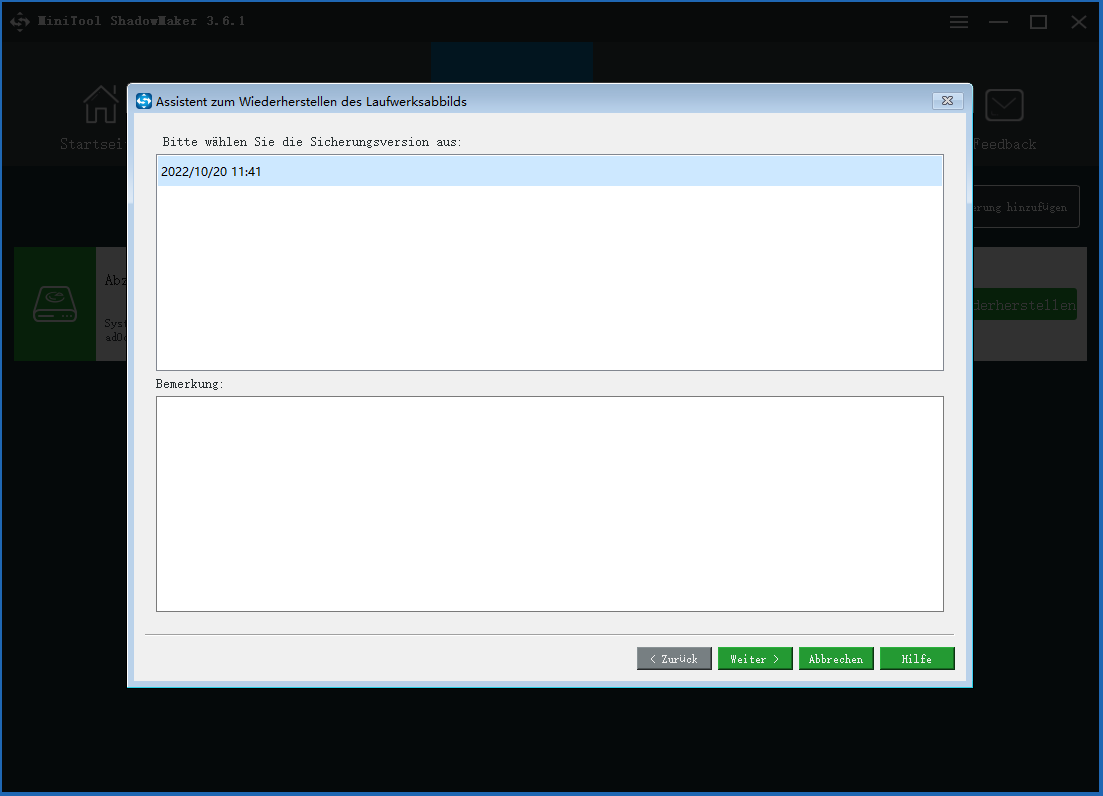This screenshot has width=1103, height=796.
Task: Click the green Wiederherstellen button behind dialog
Action: tap(1026, 305)
